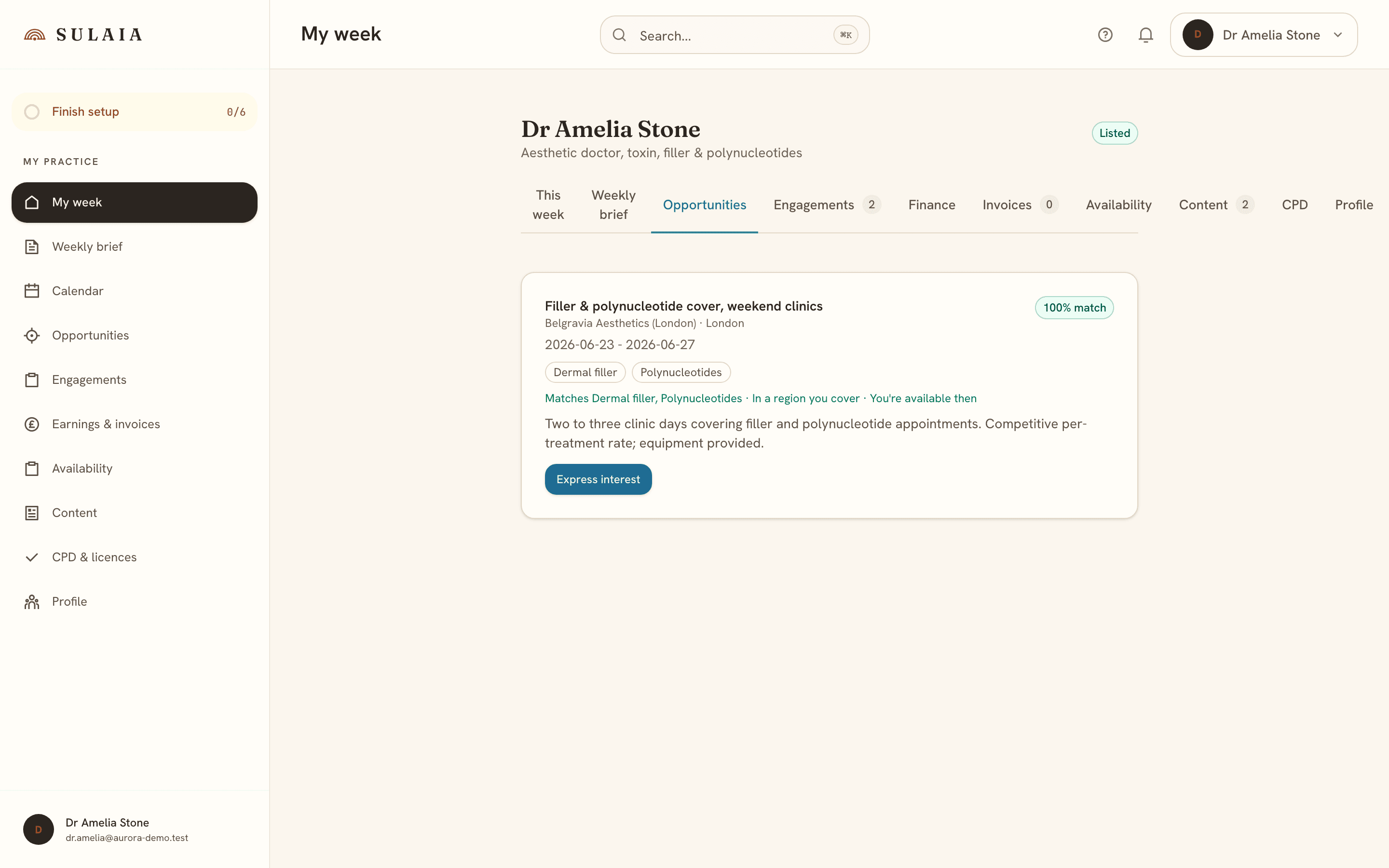Viewport: 1389px width, 868px height.
Task: Click the Calendar icon in sidebar
Action: tap(32, 291)
